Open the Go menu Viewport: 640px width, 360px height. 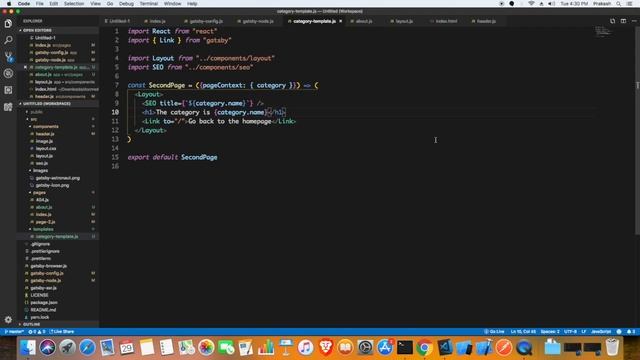click(x=110, y=4)
